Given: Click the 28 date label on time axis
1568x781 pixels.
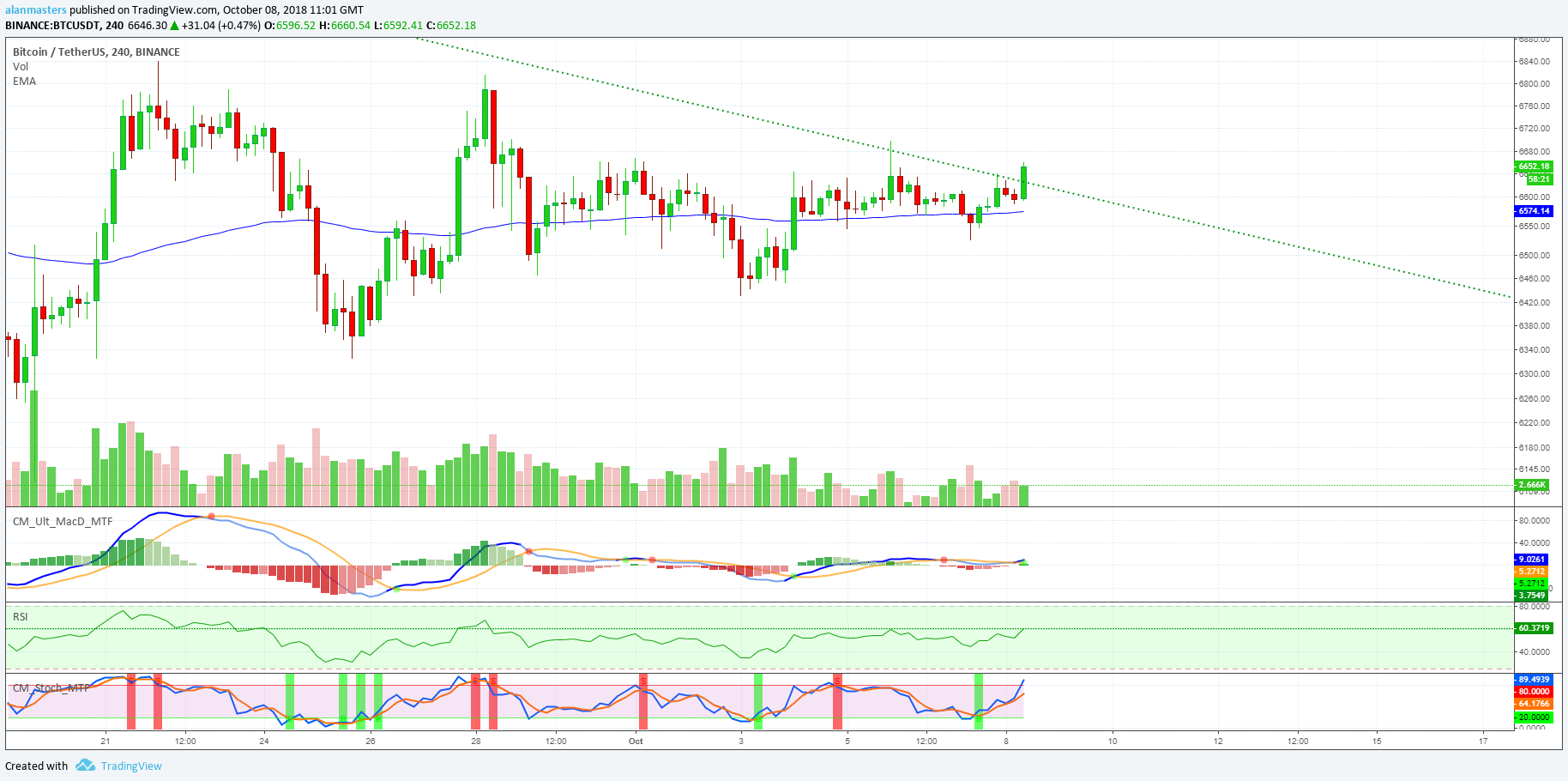Looking at the screenshot, I should click(x=475, y=741).
